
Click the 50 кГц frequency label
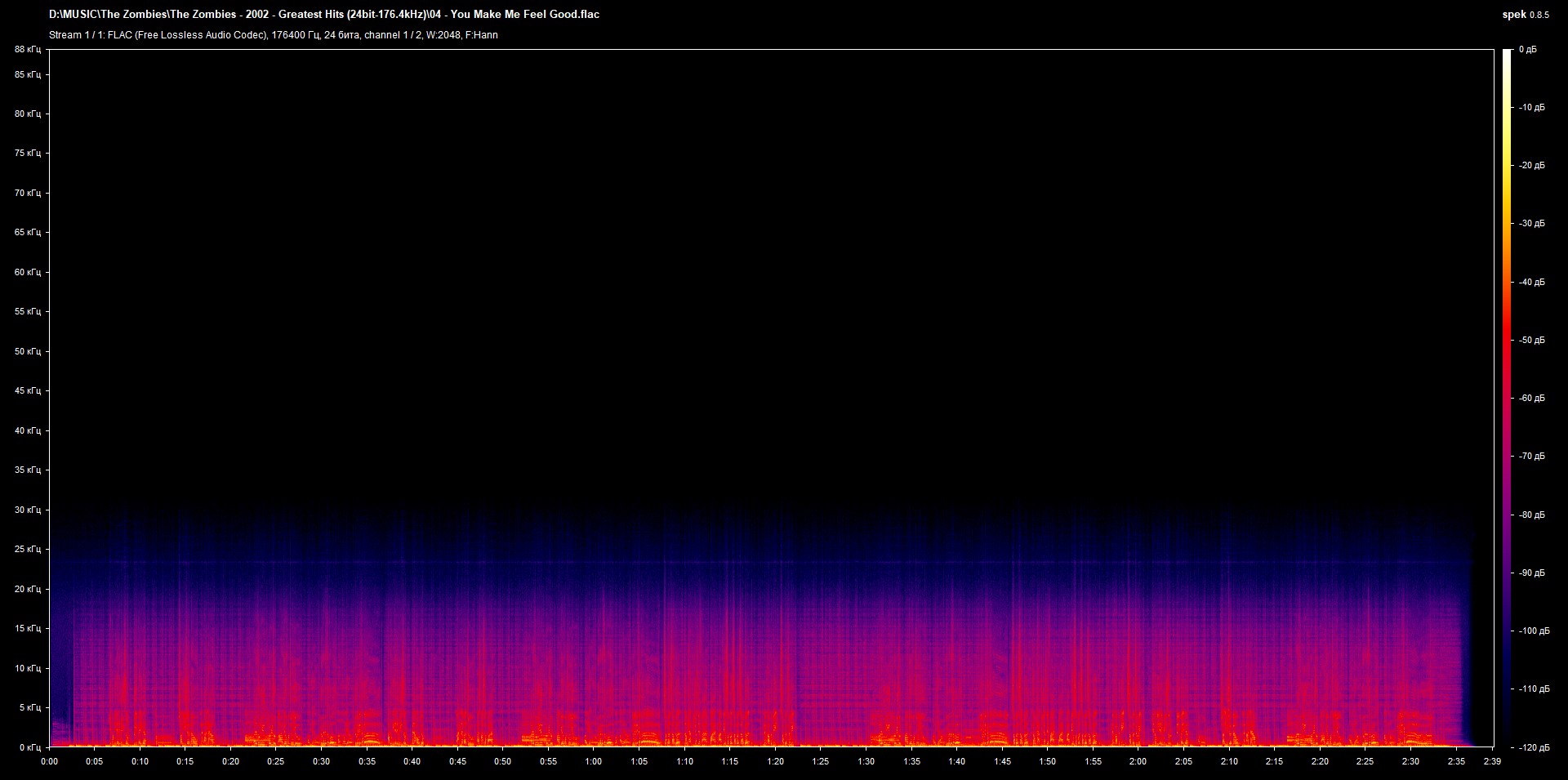click(28, 351)
